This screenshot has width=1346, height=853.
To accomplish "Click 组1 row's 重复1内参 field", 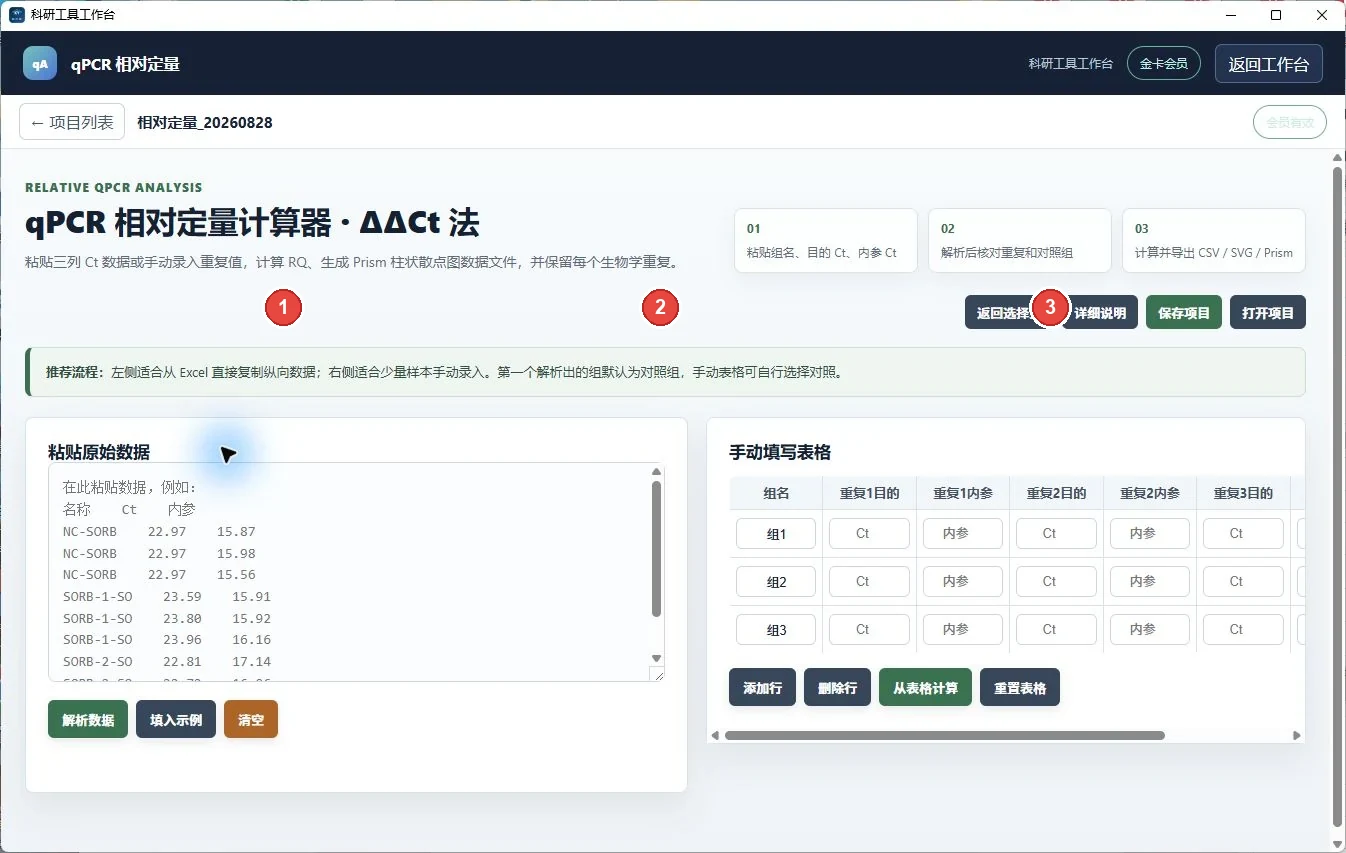I will click(963, 534).
